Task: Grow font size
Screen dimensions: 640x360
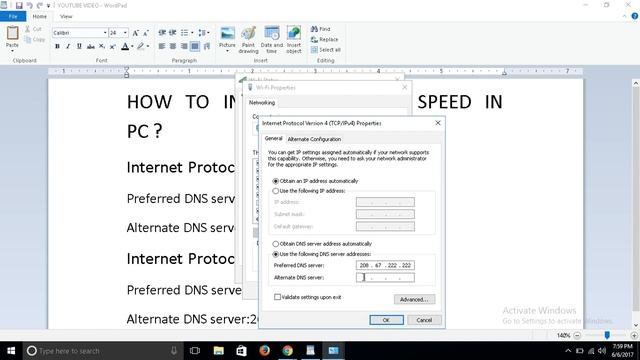Action: click(136, 33)
